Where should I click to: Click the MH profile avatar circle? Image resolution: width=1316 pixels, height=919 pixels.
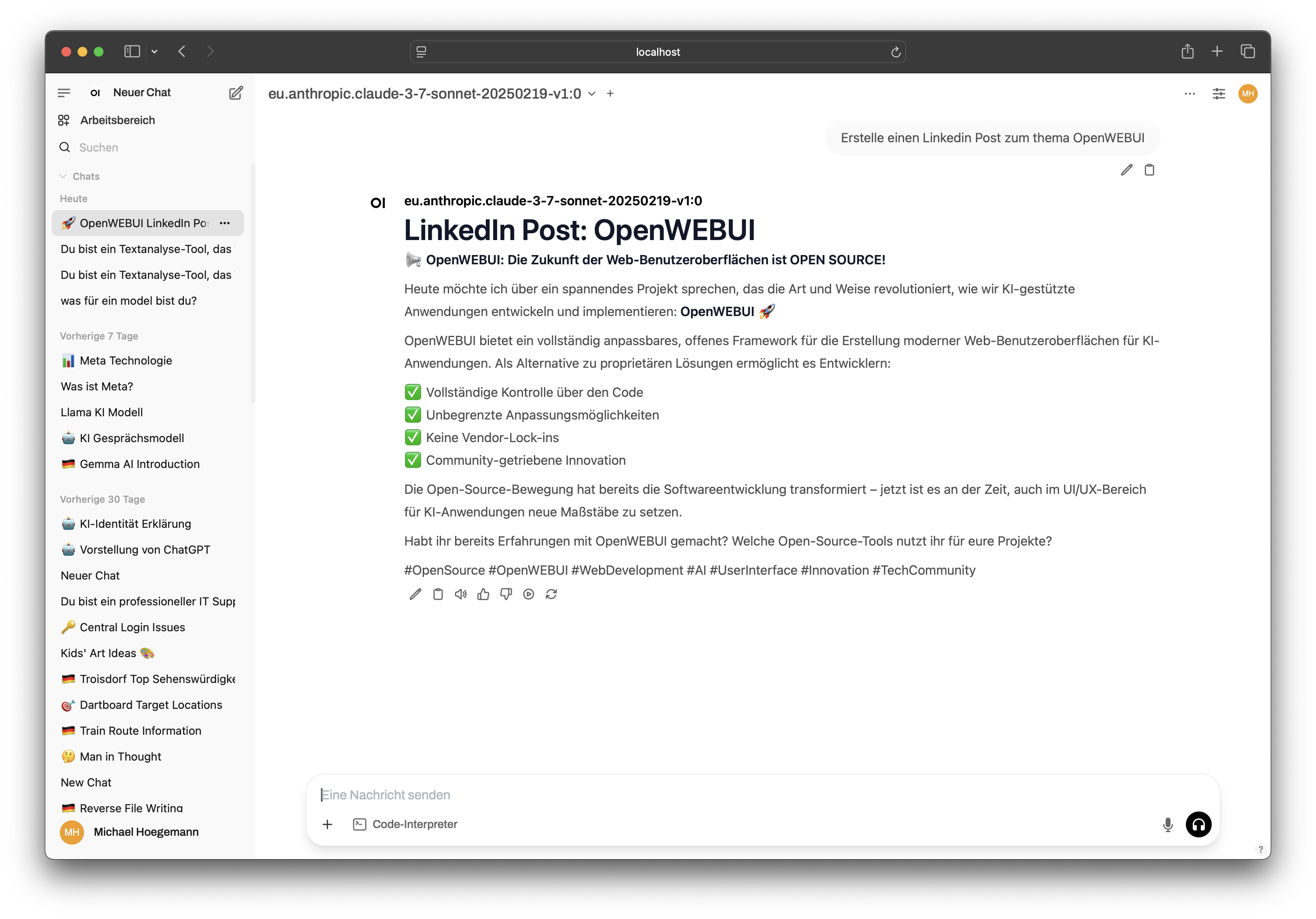coord(1248,93)
